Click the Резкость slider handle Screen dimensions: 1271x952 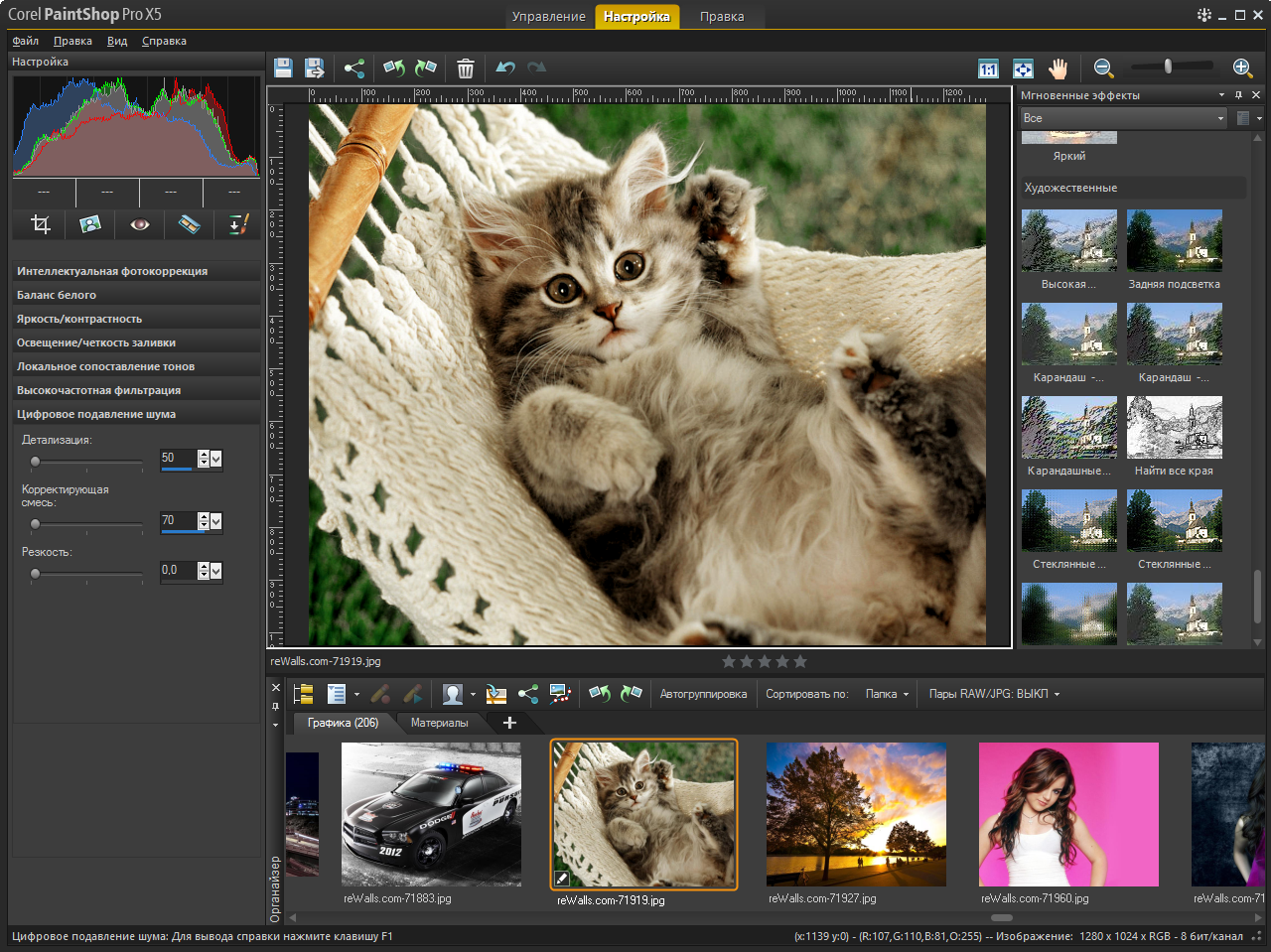point(36,574)
